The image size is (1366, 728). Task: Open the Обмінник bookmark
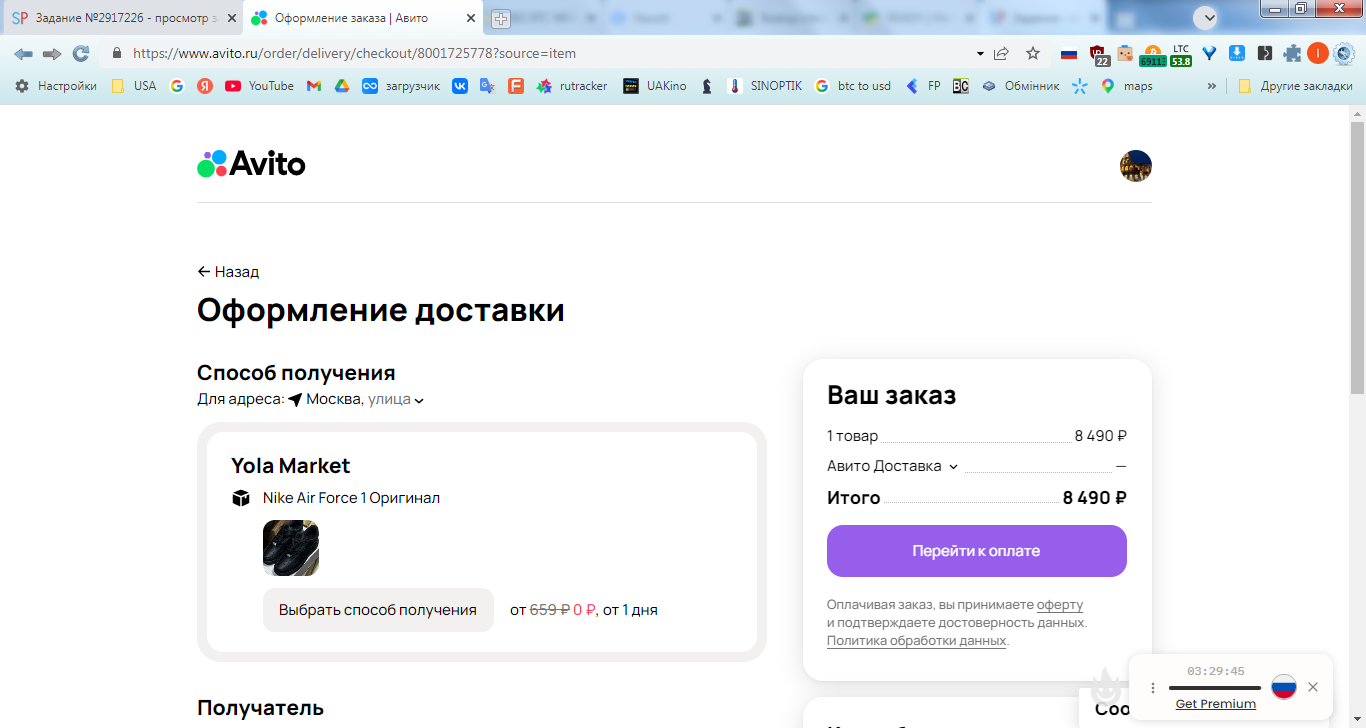[1020, 86]
